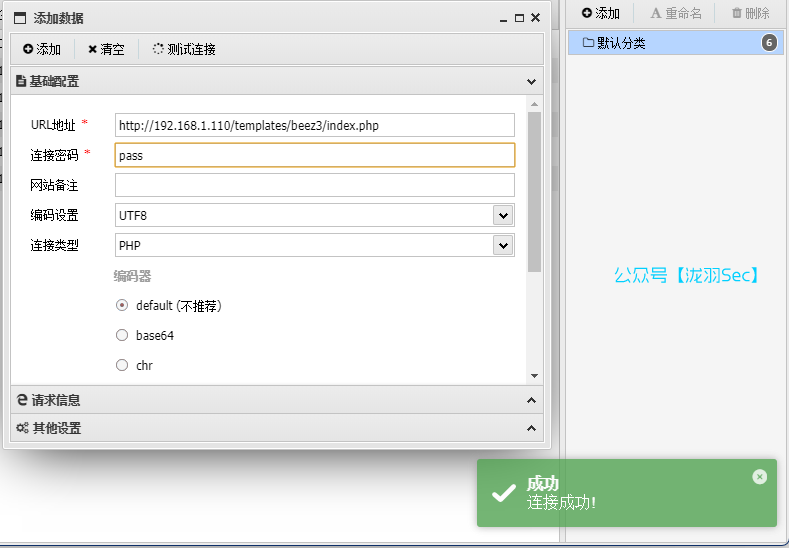Screen dimensions: 789x548
Task: Click the 网站备注 notes field
Action: coord(314,185)
